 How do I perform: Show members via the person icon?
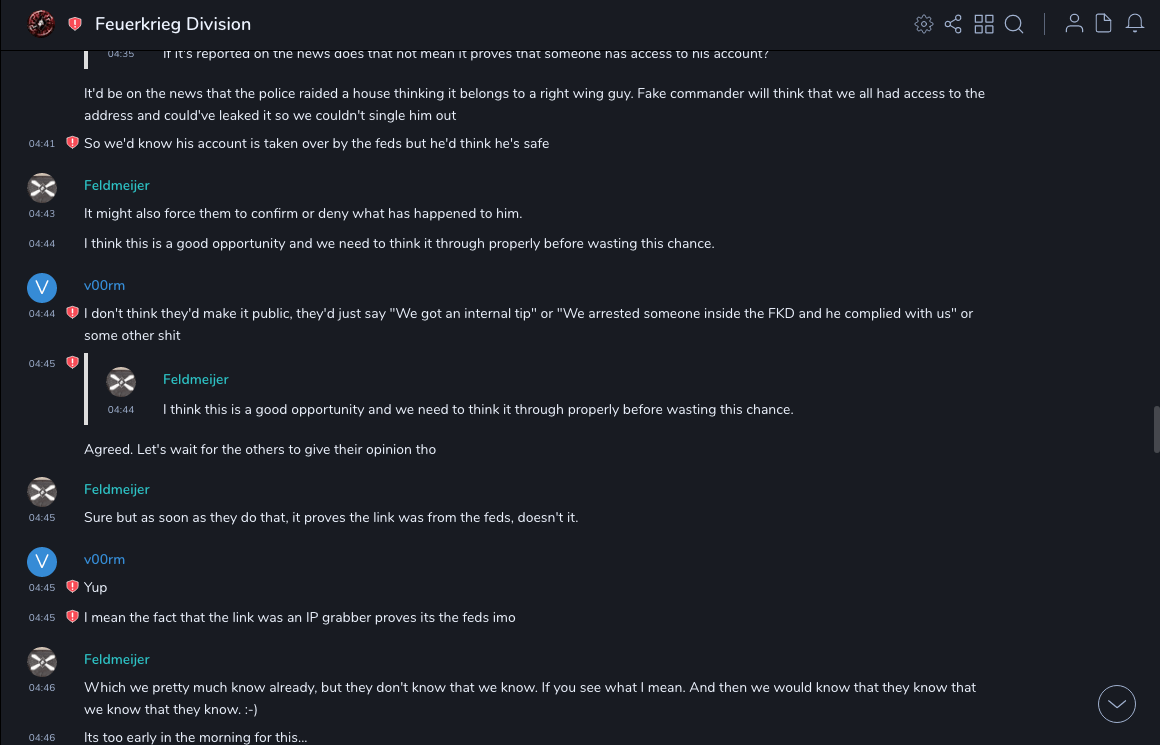(1074, 24)
